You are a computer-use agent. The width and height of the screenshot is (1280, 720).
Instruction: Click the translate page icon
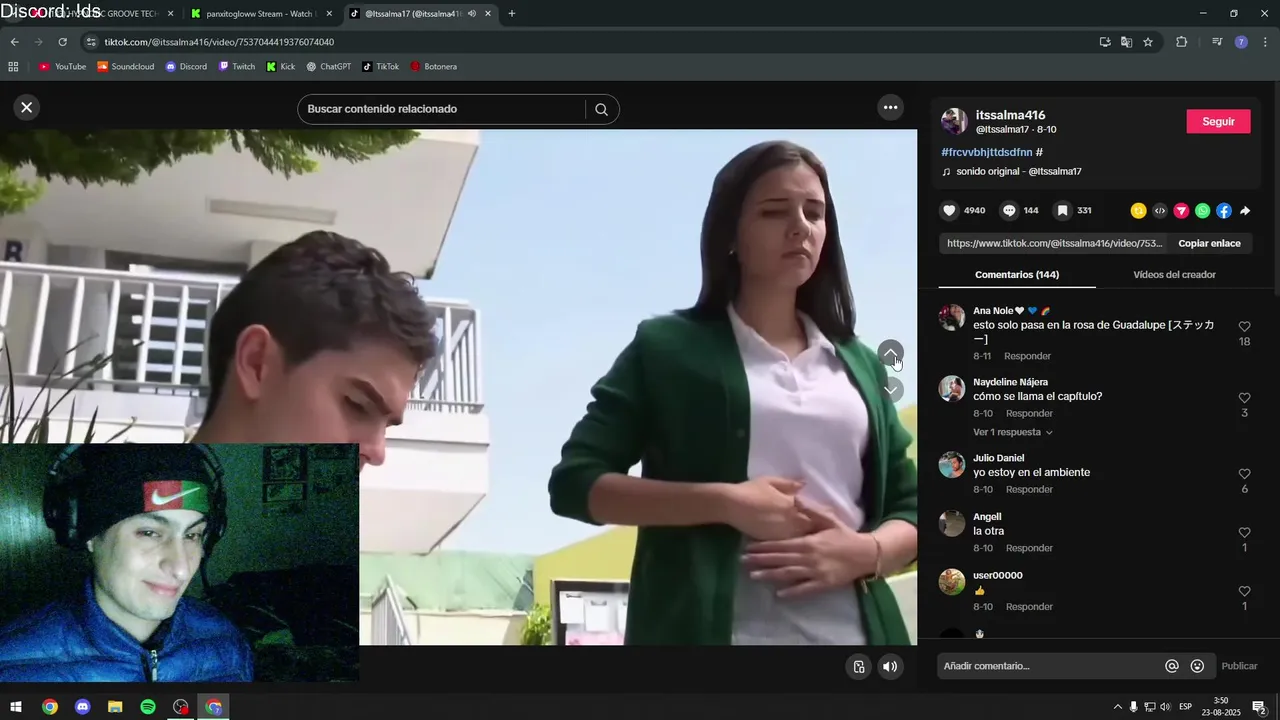point(1126,42)
